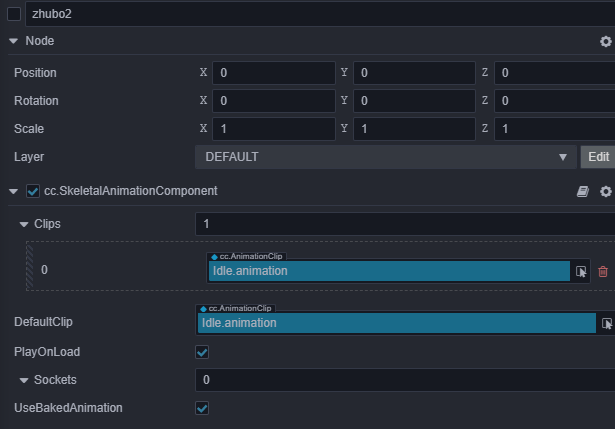Click the Position X input field
615x429 pixels.
[273, 73]
